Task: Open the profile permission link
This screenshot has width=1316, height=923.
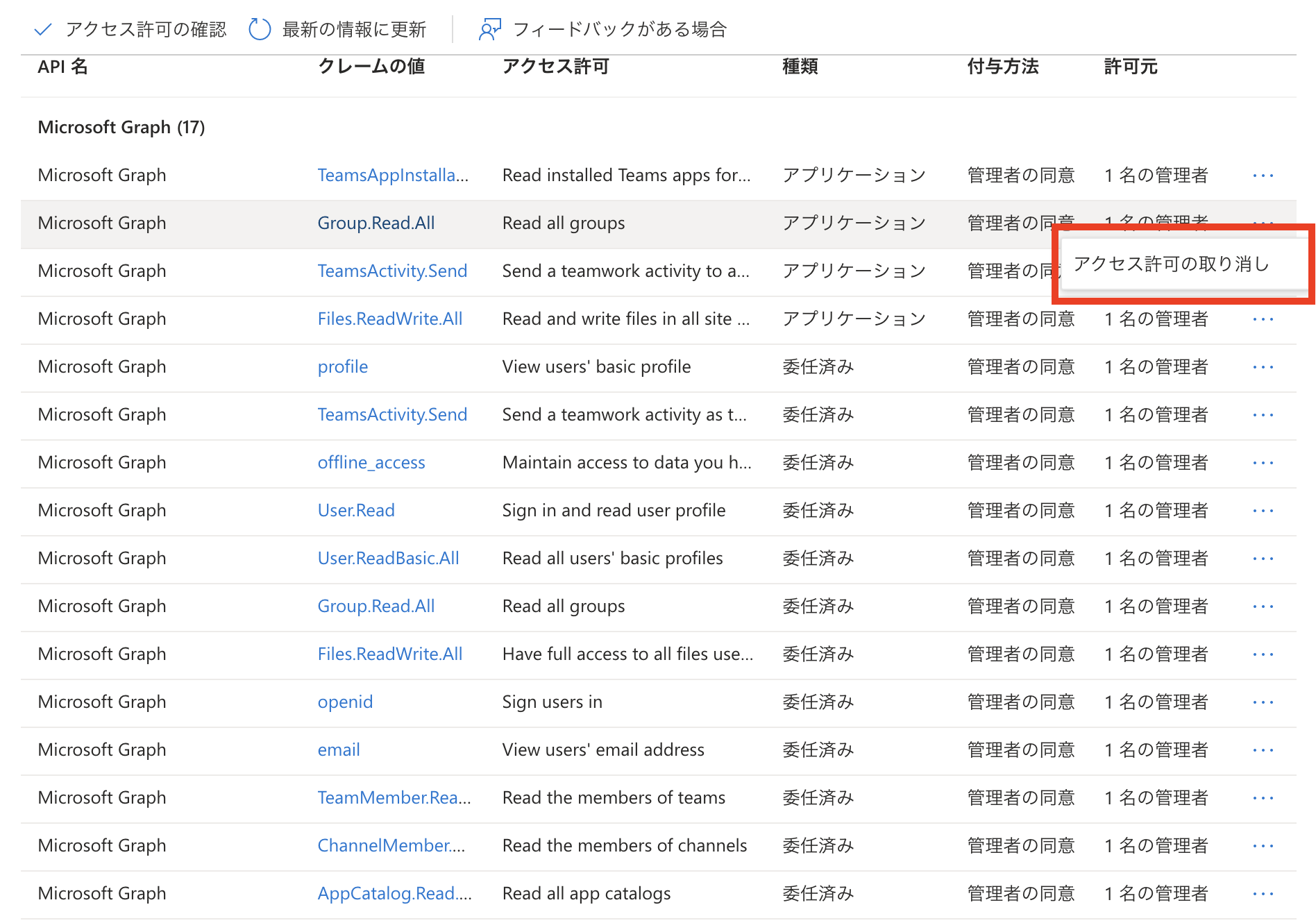Action: (x=343, y=366)
